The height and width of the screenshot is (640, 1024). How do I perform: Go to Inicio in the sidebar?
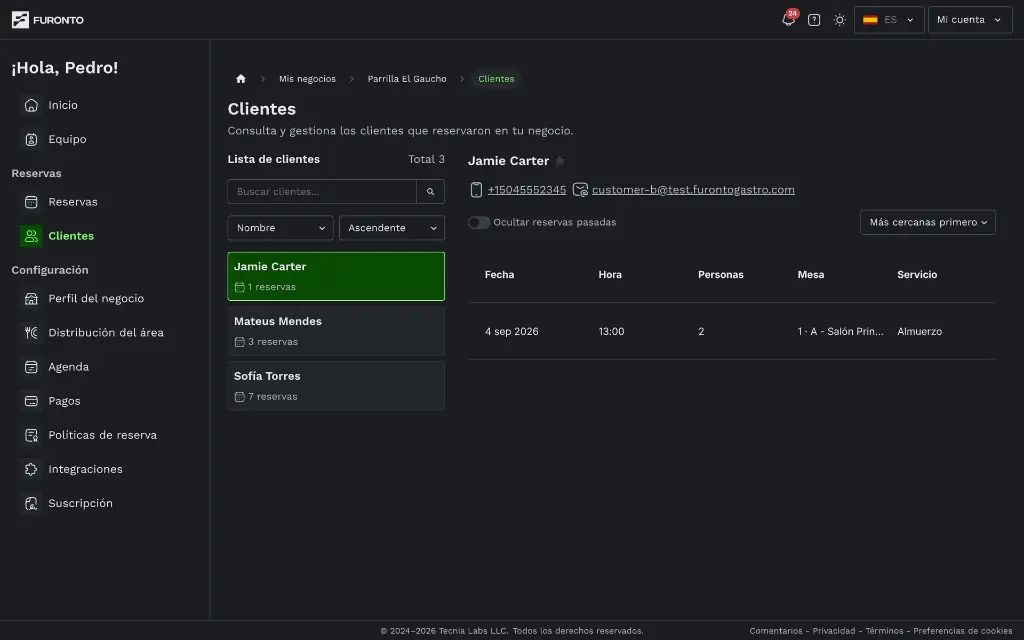63,105
